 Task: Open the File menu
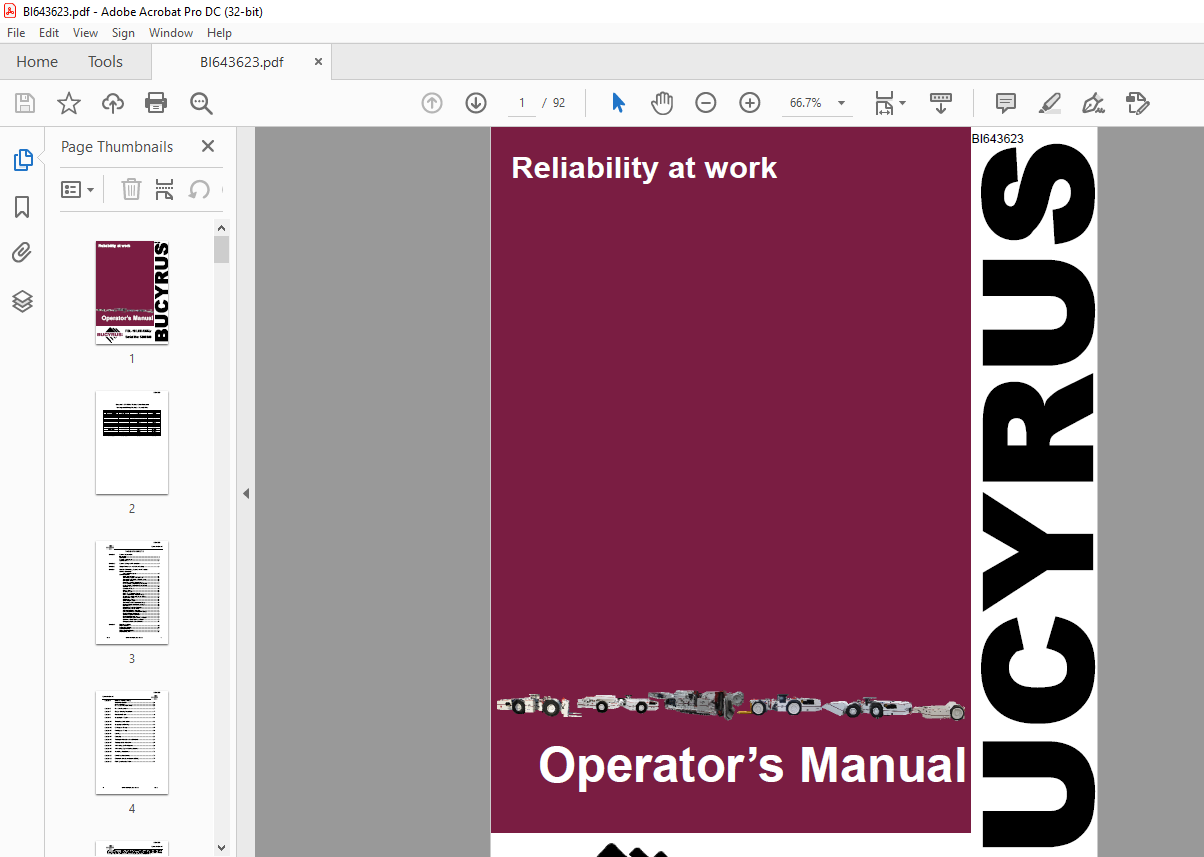pos(16,33)
